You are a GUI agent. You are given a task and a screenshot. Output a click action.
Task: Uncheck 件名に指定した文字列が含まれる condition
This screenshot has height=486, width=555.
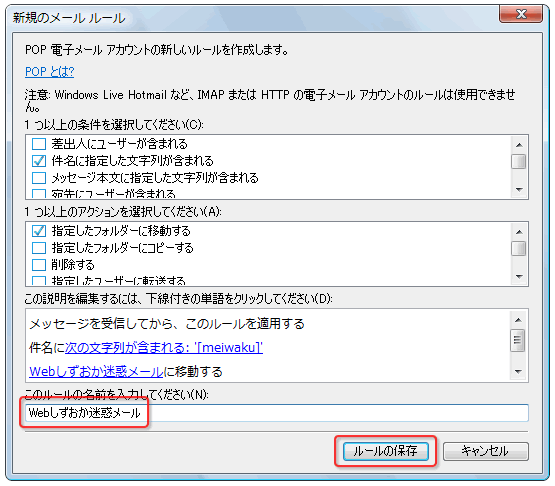[x=39, y=161]
